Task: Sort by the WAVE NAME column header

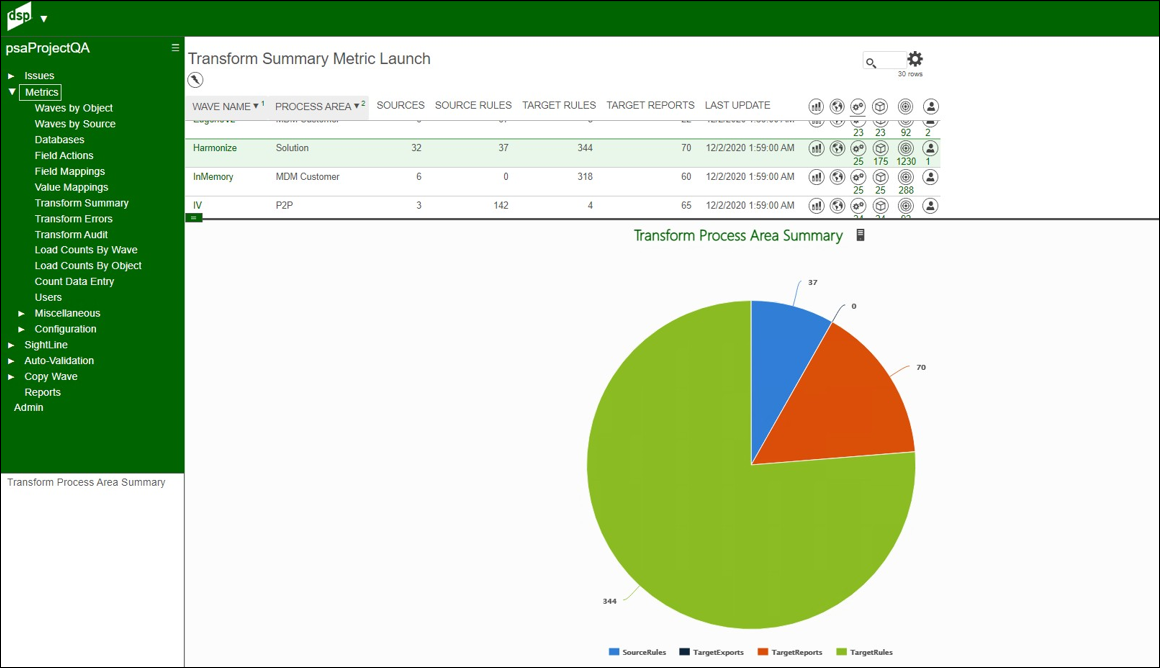Action: 221,106
